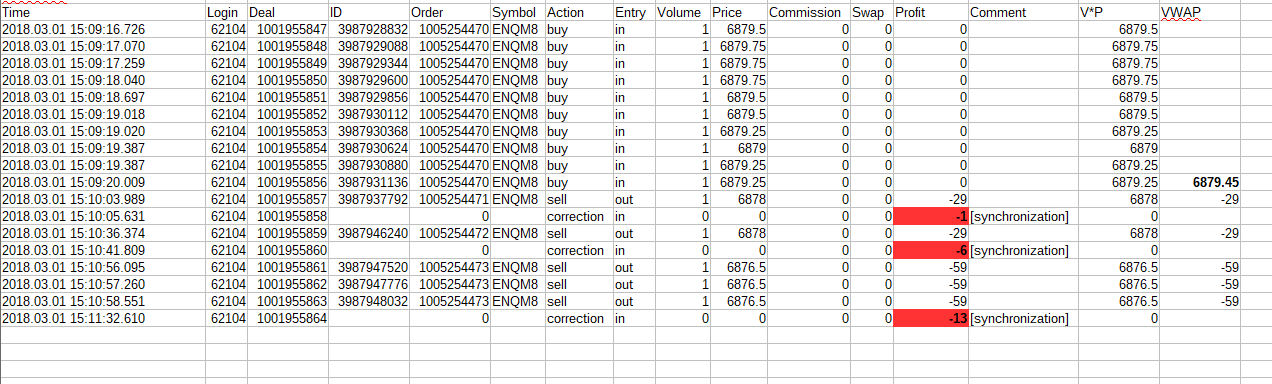Image resolution: width=1272 pixels, height=384 pixels.
Task: Select the bold VWAP value 6879.45
Action: click(1201, 183)
